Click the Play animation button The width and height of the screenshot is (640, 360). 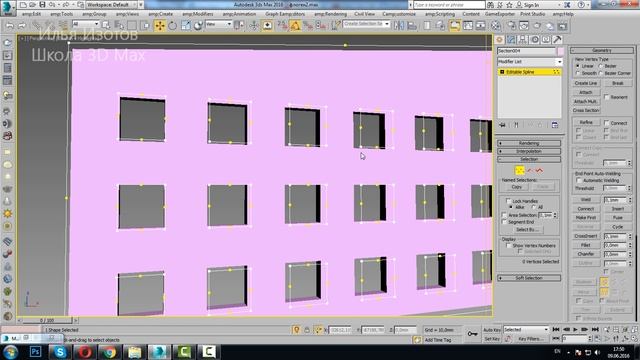(576, 329)
